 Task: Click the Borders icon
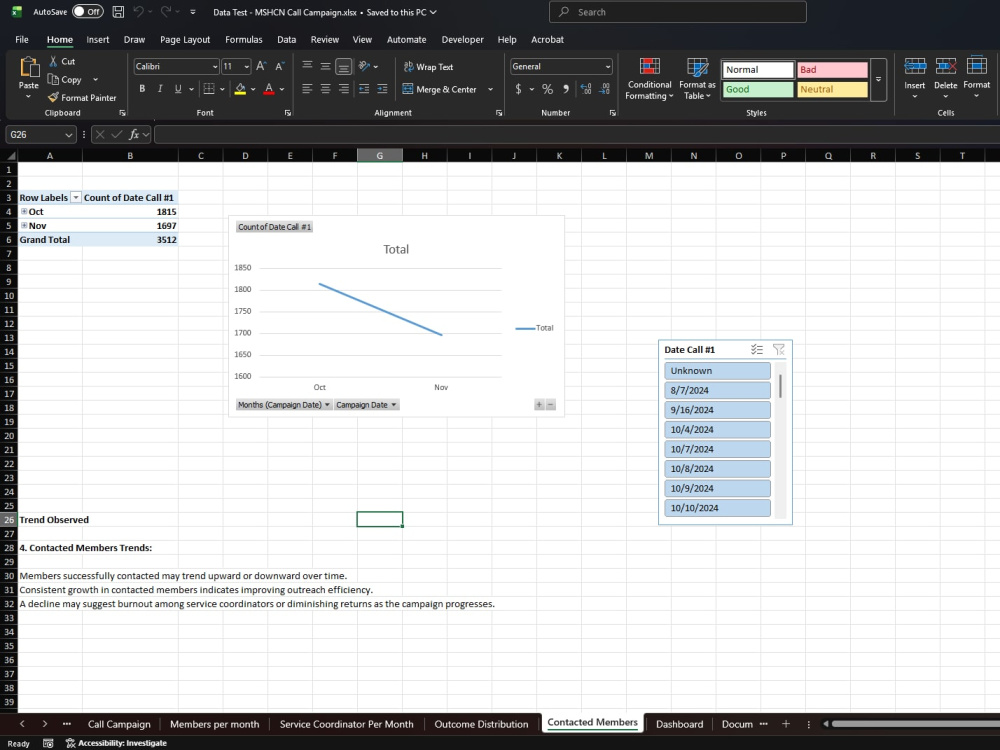click(209, 89)
